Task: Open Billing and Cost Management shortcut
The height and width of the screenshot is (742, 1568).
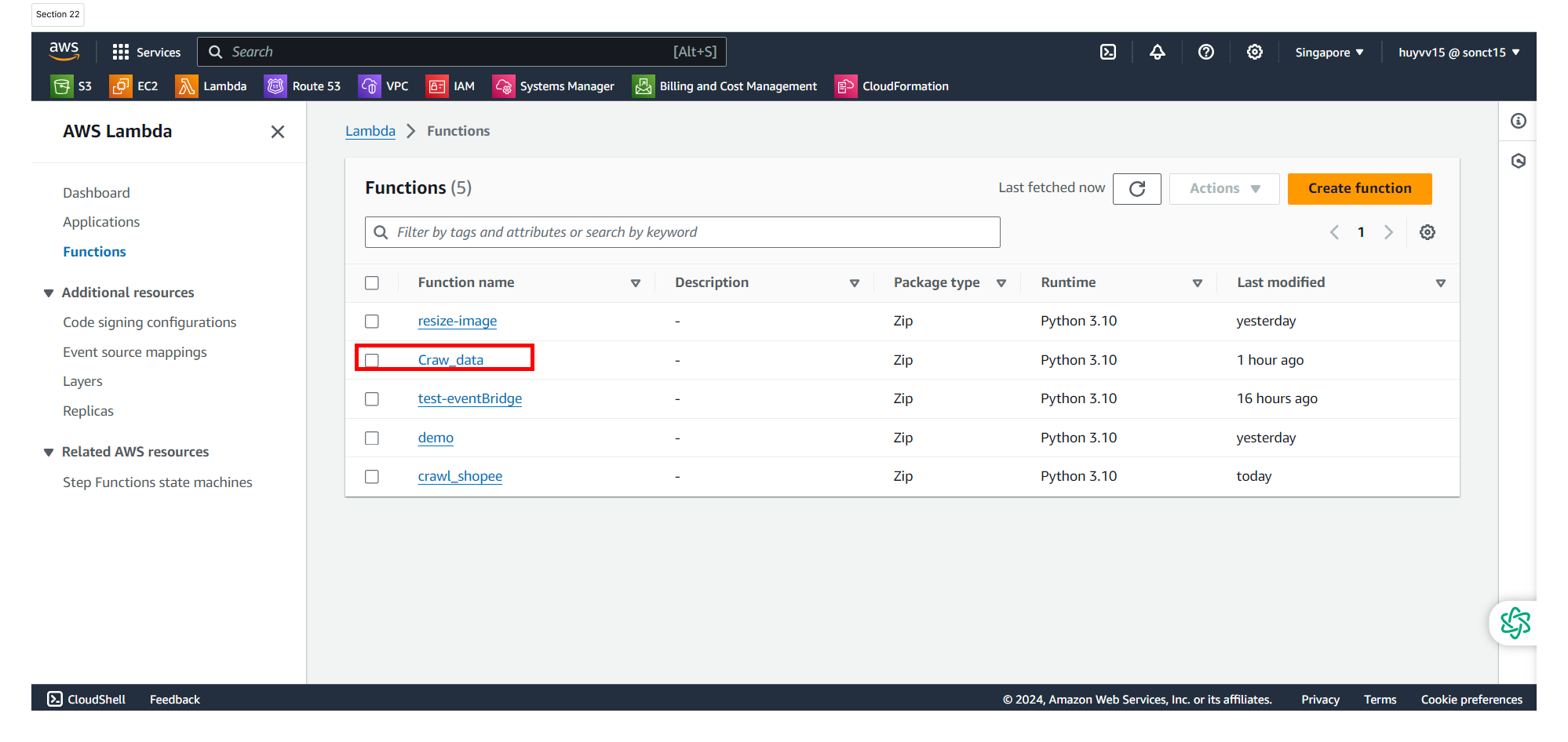Action: [x=725, y=86]
